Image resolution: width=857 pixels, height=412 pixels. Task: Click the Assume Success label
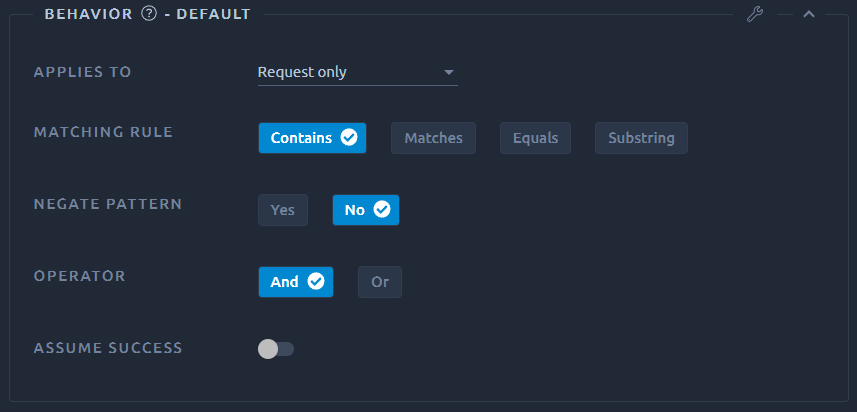[108, 348]
